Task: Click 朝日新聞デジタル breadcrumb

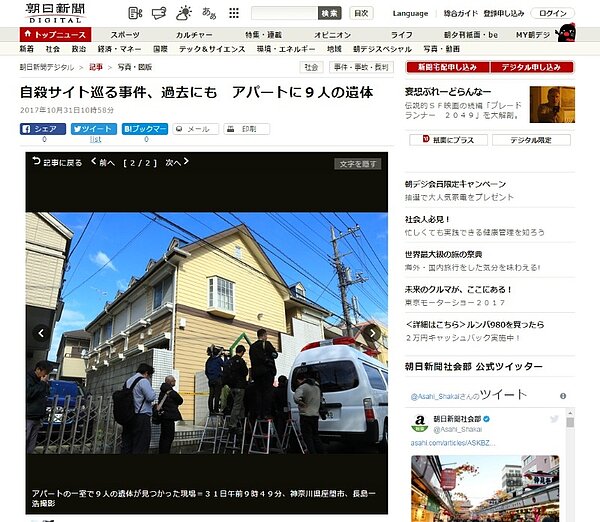Action: point(47,67)
